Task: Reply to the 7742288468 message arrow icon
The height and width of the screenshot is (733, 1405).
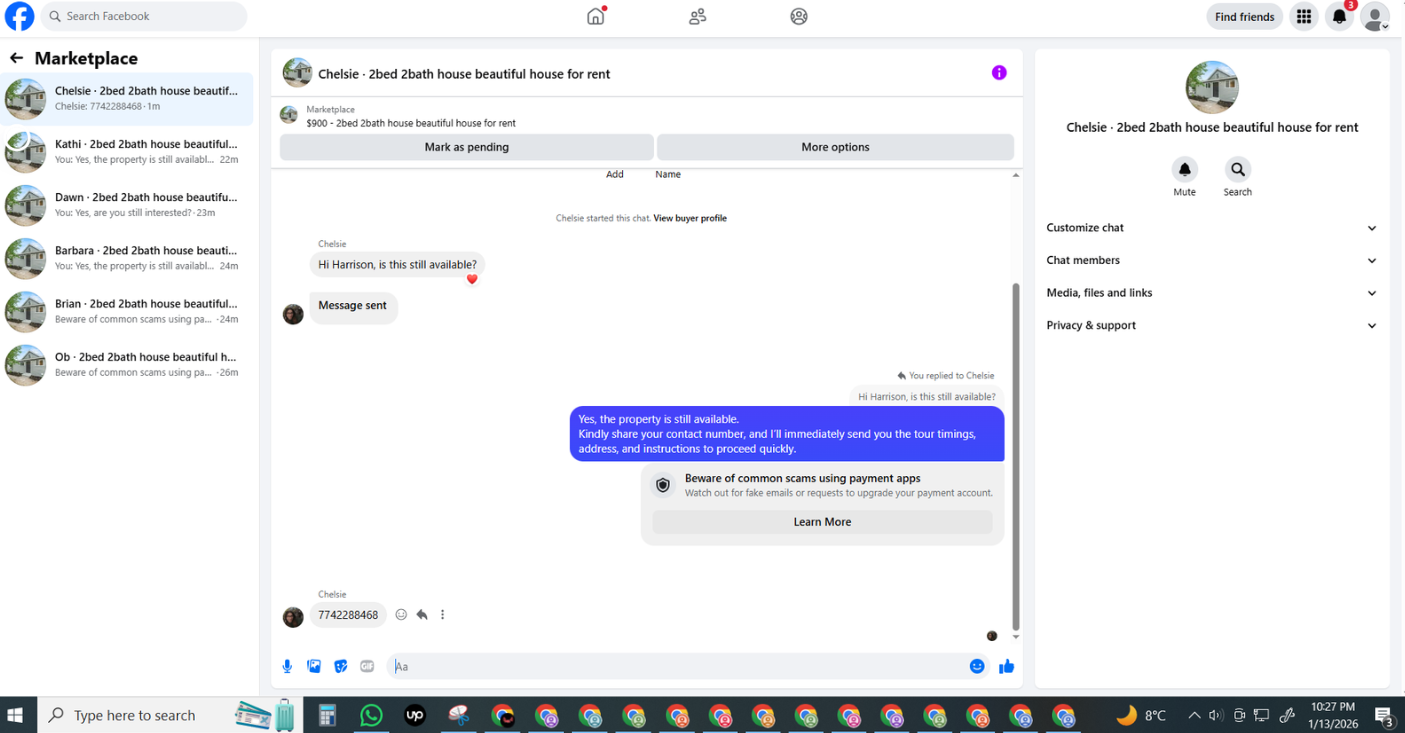Action: (422, 615)
